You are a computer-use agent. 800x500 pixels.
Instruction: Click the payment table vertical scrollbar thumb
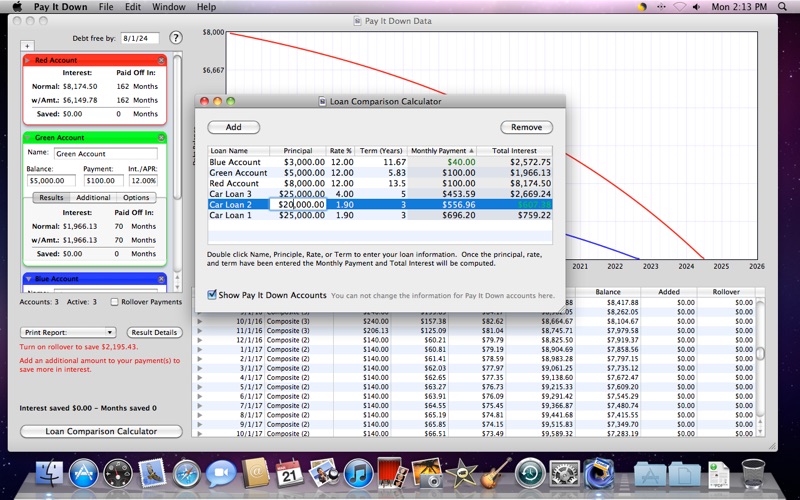pos(760,354)
